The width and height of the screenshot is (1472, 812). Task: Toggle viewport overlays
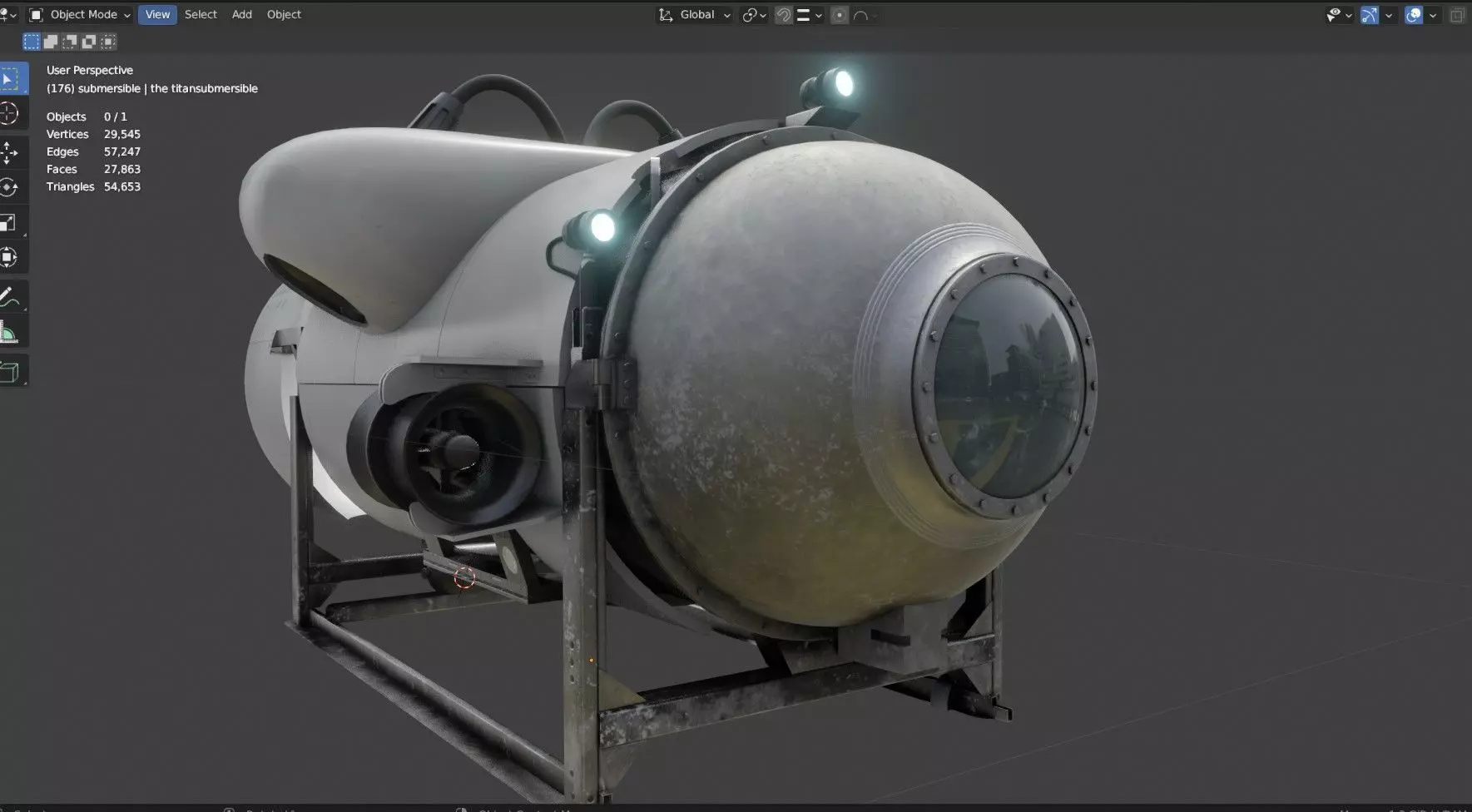[1414, 15]
